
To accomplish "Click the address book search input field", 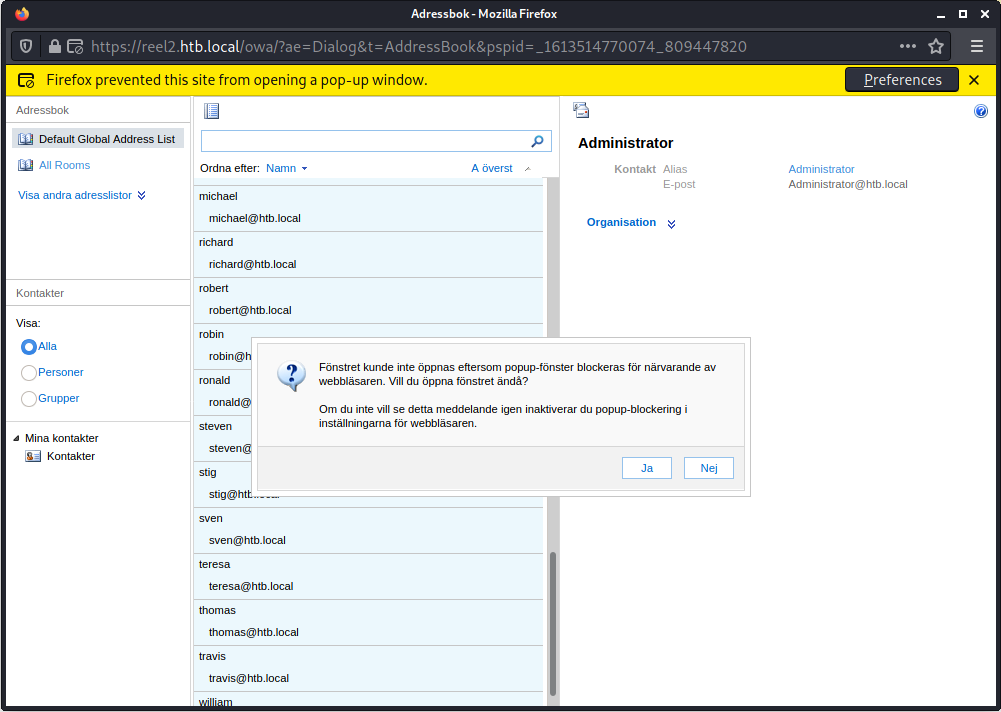I will (x=365, y=141).
